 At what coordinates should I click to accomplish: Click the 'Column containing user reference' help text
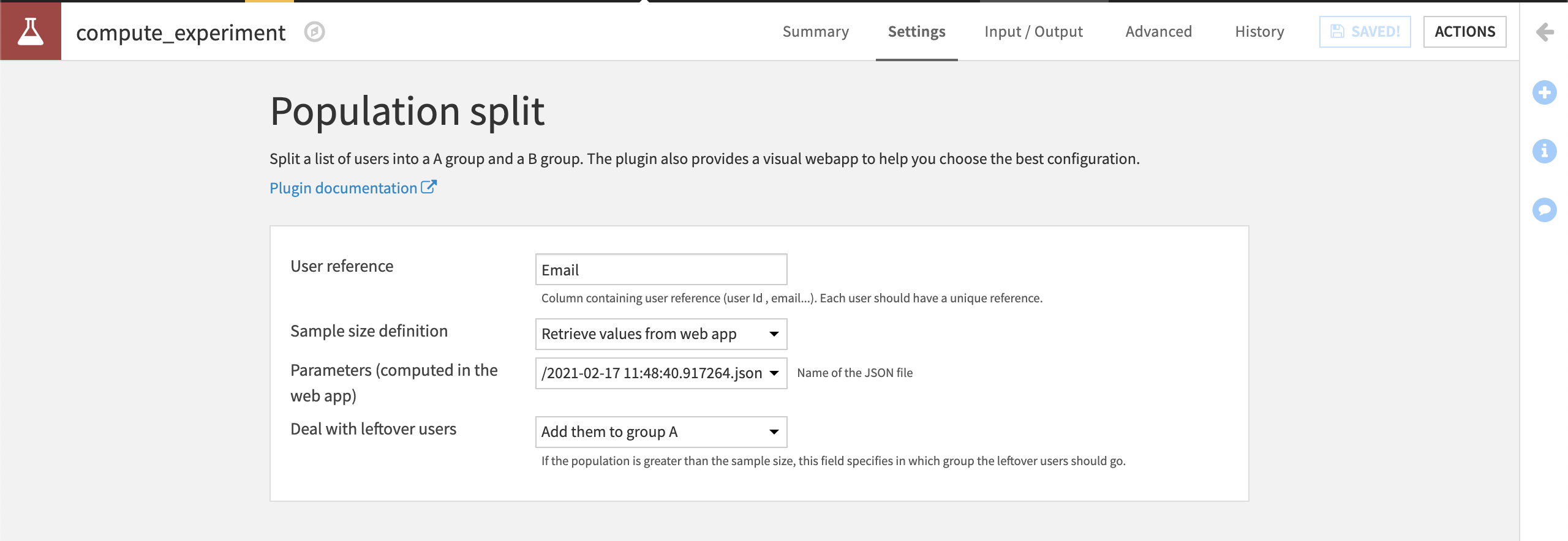(x=792, y=298)
